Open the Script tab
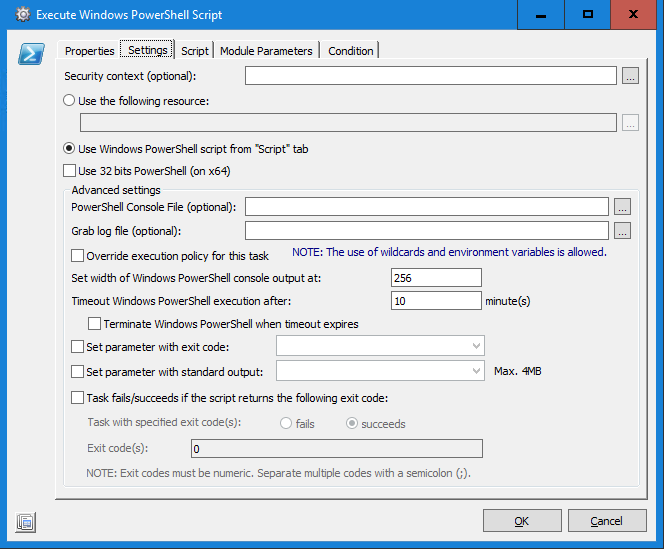 [195, 51]
